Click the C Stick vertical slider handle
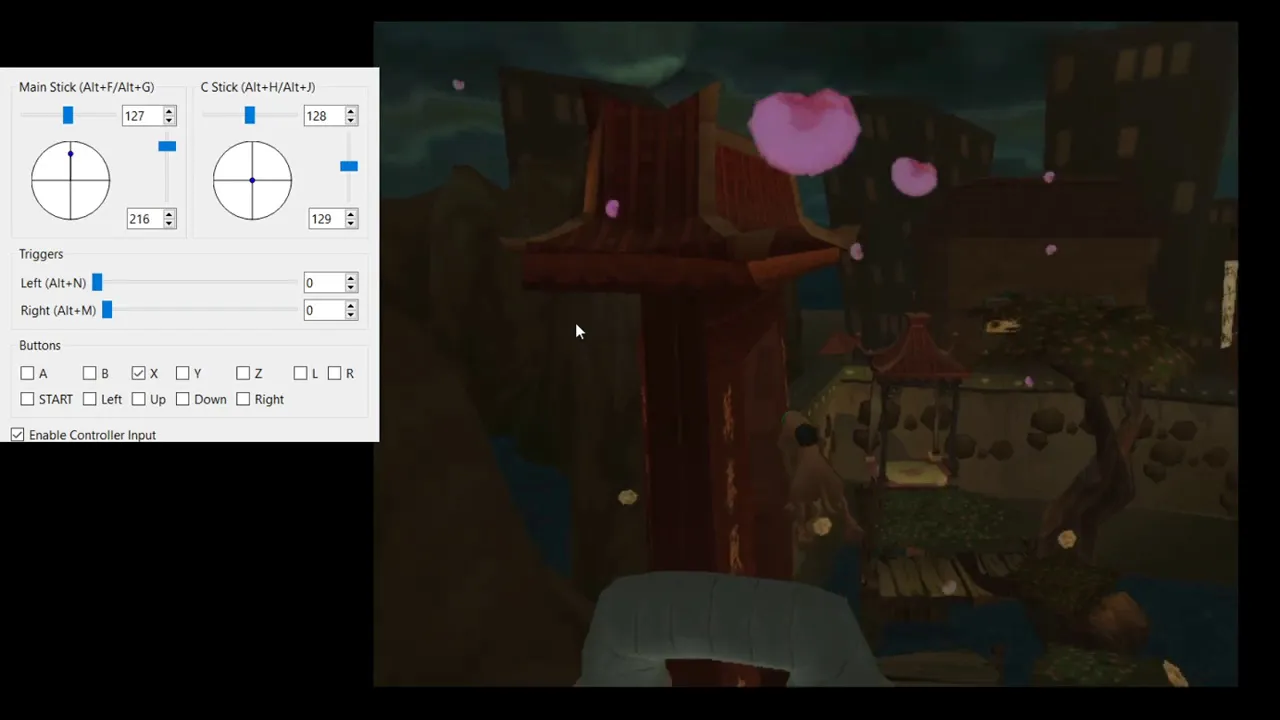The image size is (1280, 720). 349,166
